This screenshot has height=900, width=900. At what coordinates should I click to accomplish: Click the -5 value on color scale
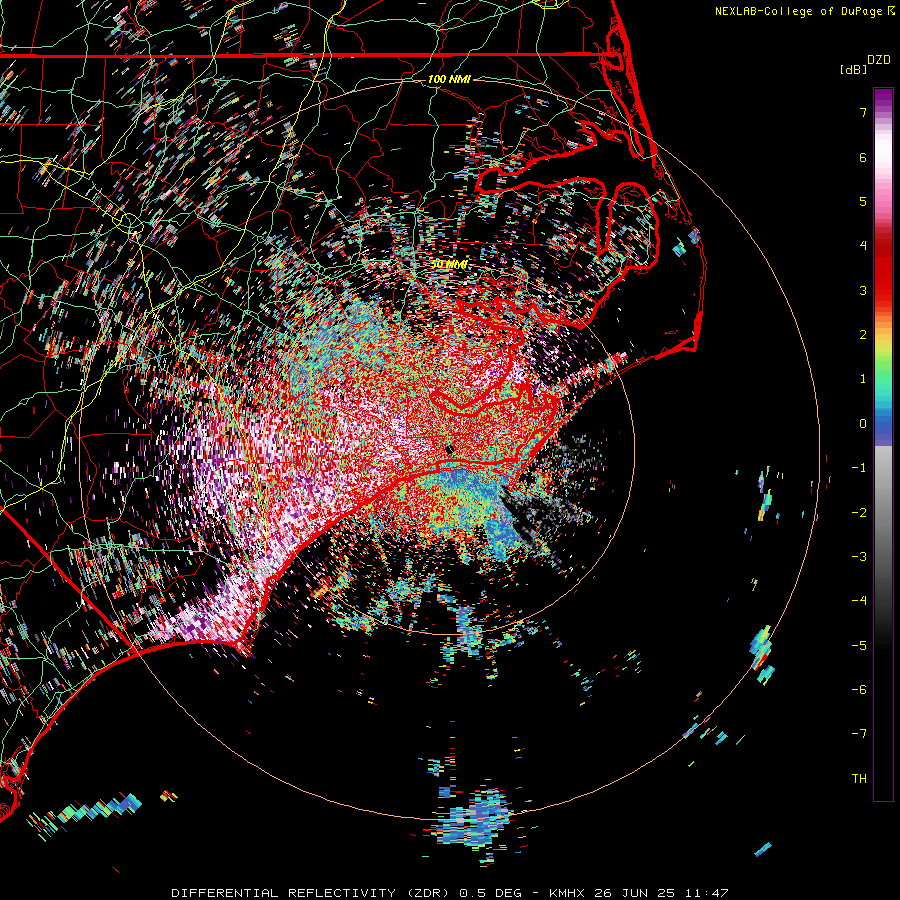coord(859,646)
